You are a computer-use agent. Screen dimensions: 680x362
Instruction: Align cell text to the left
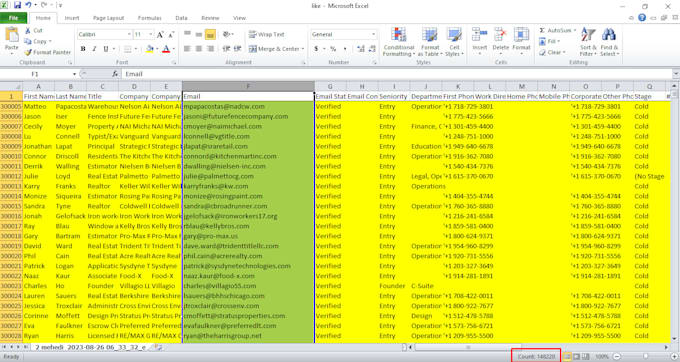187,49
